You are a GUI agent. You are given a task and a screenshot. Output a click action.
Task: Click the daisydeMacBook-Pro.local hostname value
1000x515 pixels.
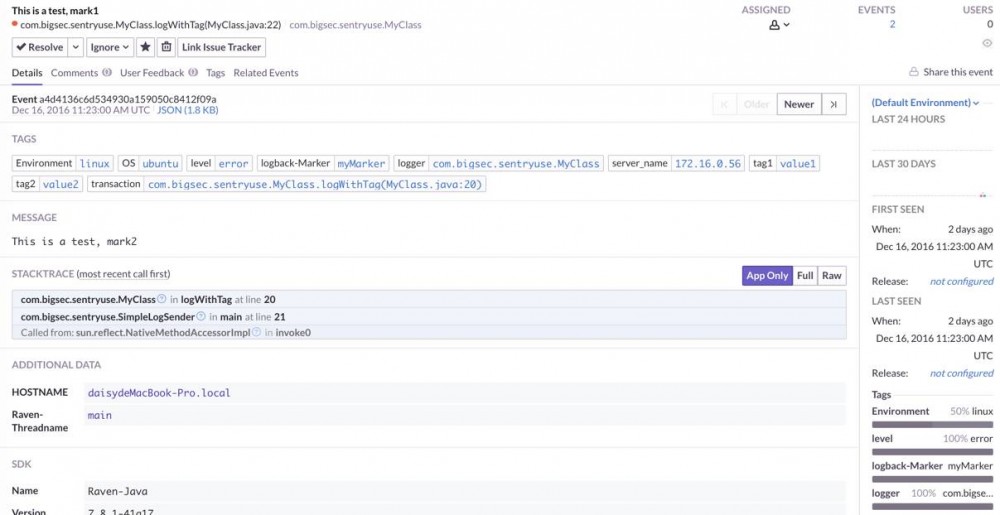pos(159,393)
